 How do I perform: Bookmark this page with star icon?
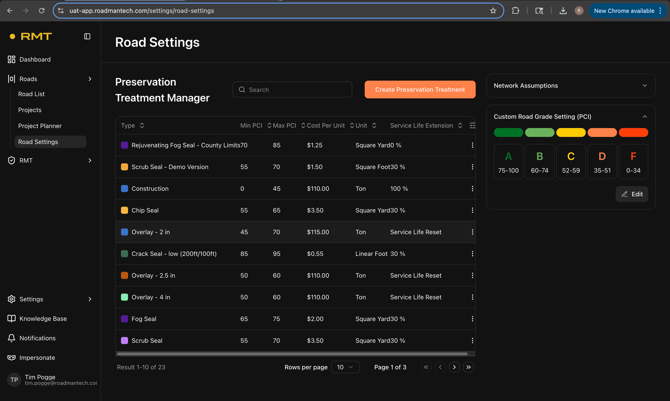(493, 11)
